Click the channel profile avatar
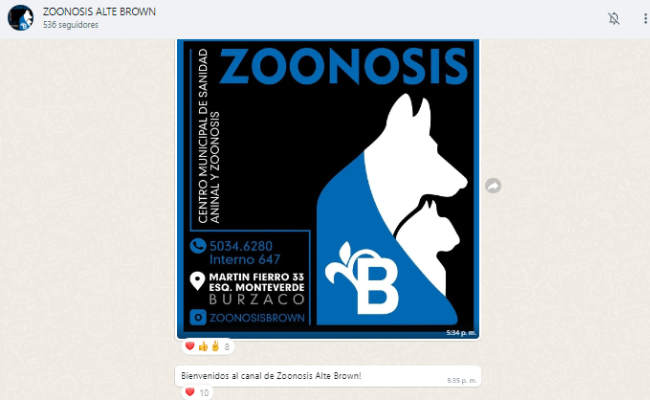650x400 pixels. click(x=20, y=18)
